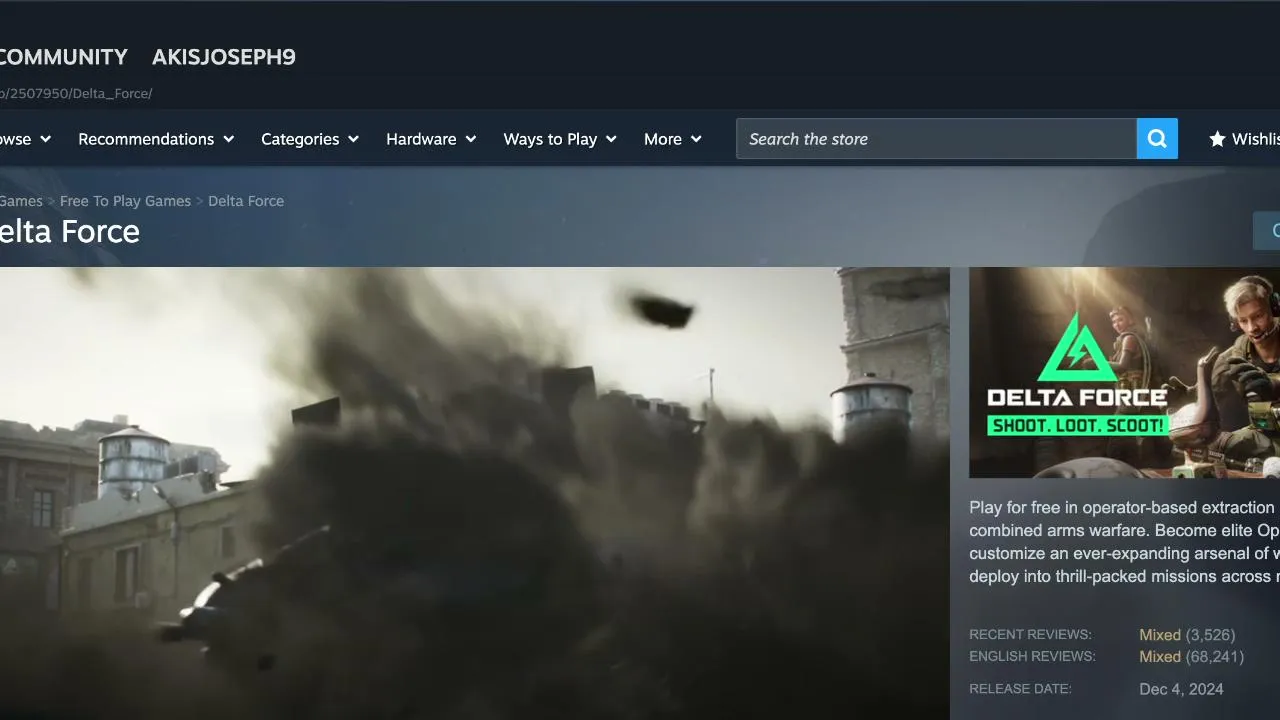Image resolution: width=1280 pixels, height=720 pixels.
Task: Open the Recommendations dropdown menu
Action: point(156,139)
